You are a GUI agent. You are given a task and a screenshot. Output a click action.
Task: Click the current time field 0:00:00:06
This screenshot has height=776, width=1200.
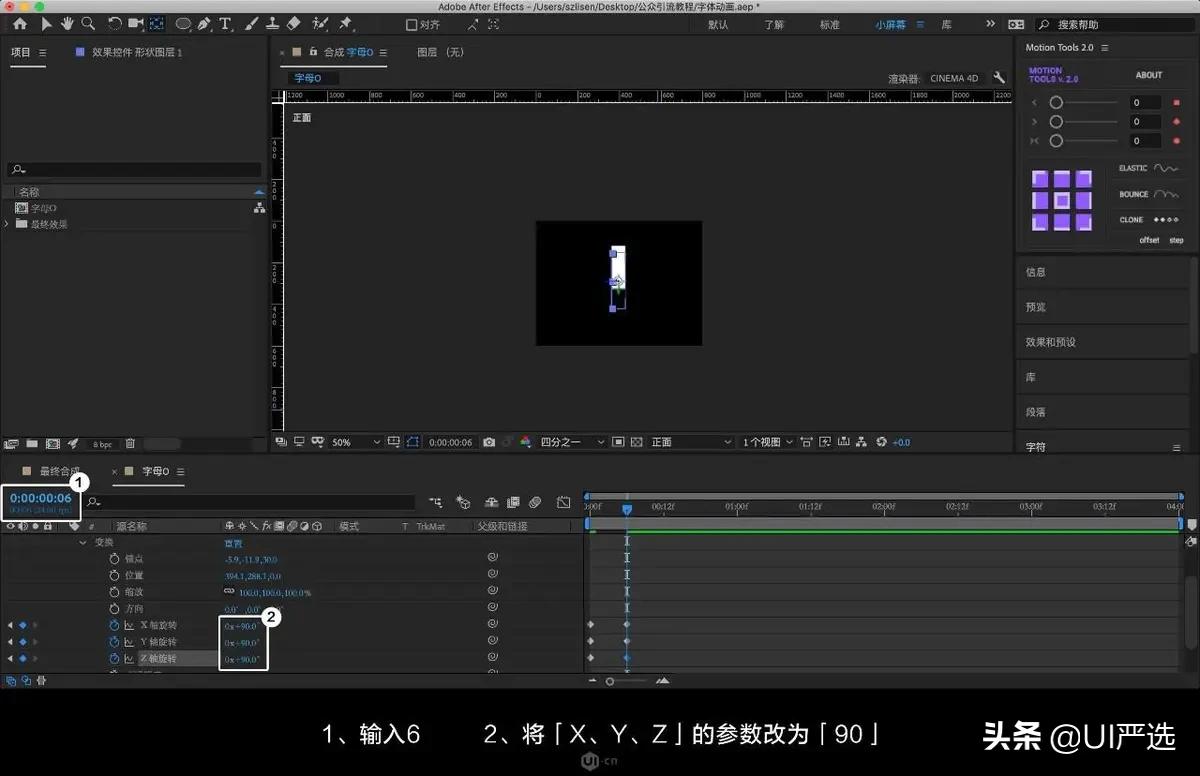point(40,497)
